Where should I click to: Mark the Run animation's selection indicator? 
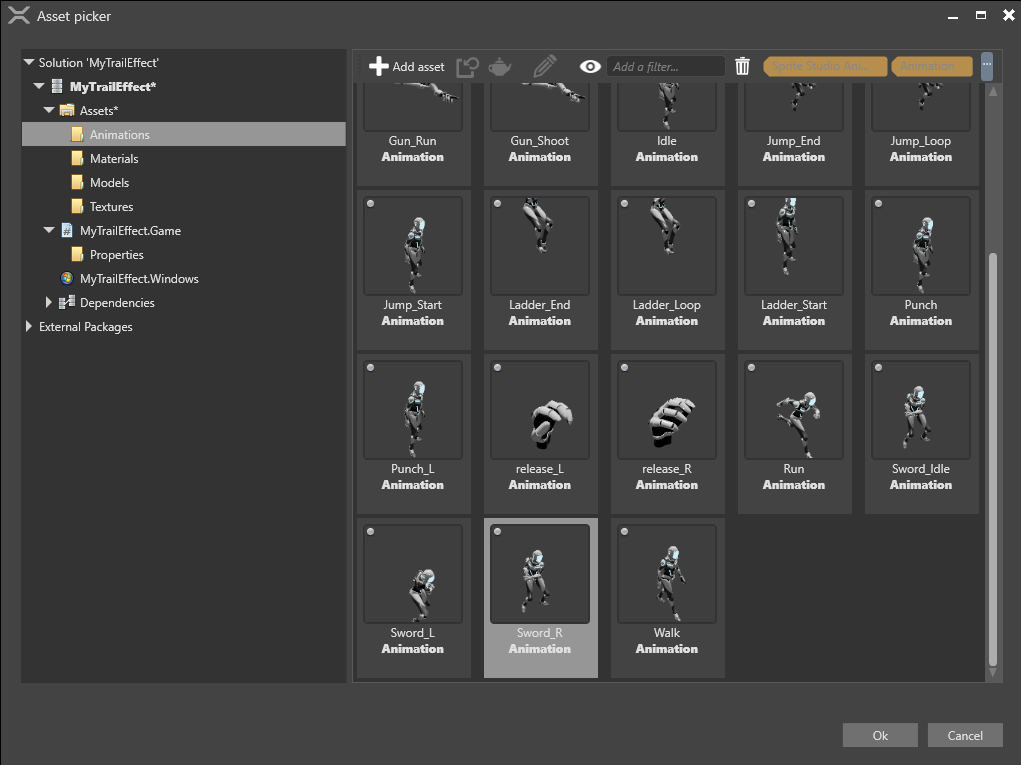752,366
